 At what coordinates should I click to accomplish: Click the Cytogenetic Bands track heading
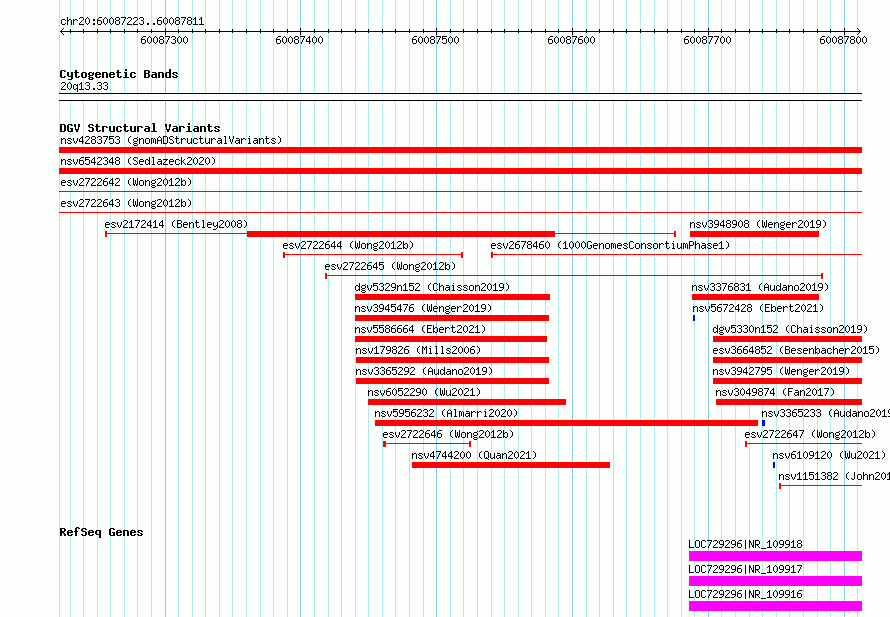click(119, 74)
